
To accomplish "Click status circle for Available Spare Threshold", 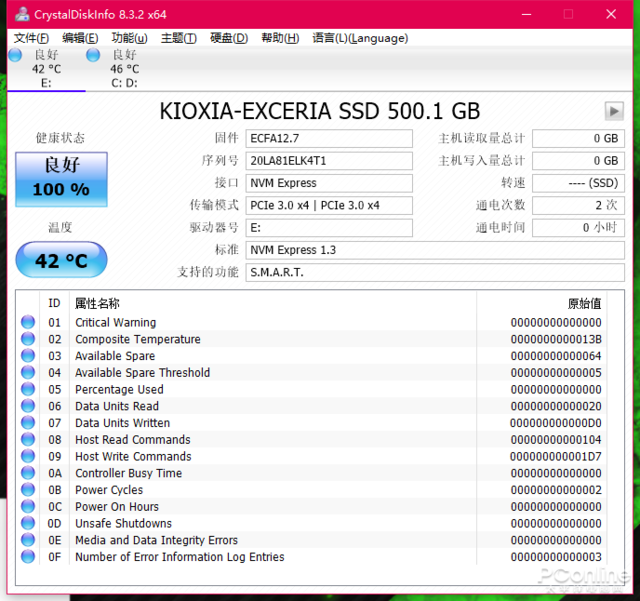I will (x=28, y=372).
